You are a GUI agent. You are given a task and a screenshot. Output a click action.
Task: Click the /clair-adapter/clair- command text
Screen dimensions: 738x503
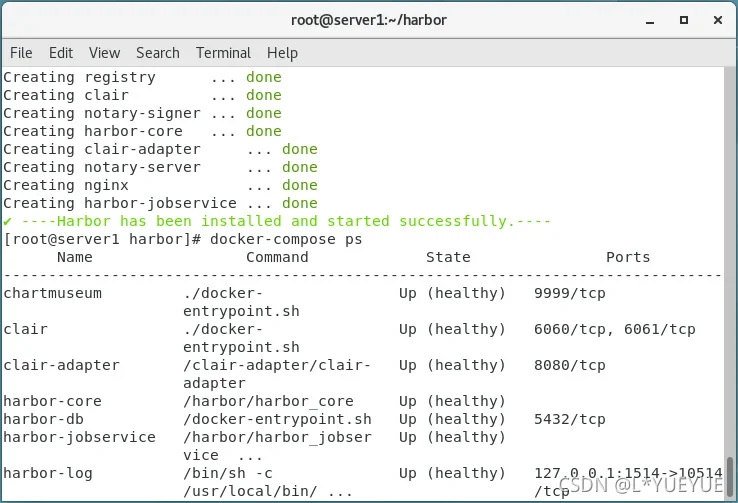coord(277,365)
